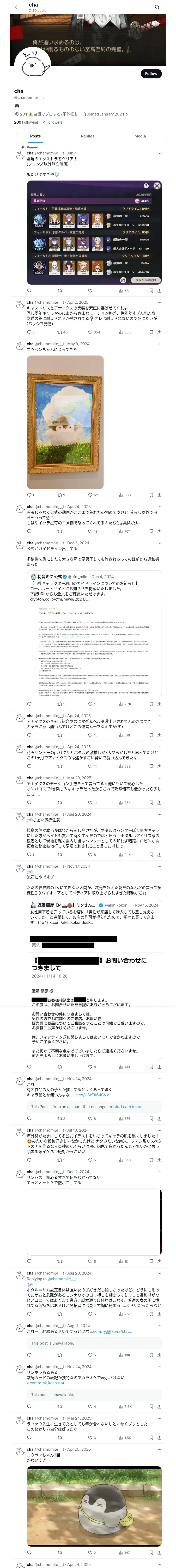Share the pinned Jun 4 post

(159, 290)
